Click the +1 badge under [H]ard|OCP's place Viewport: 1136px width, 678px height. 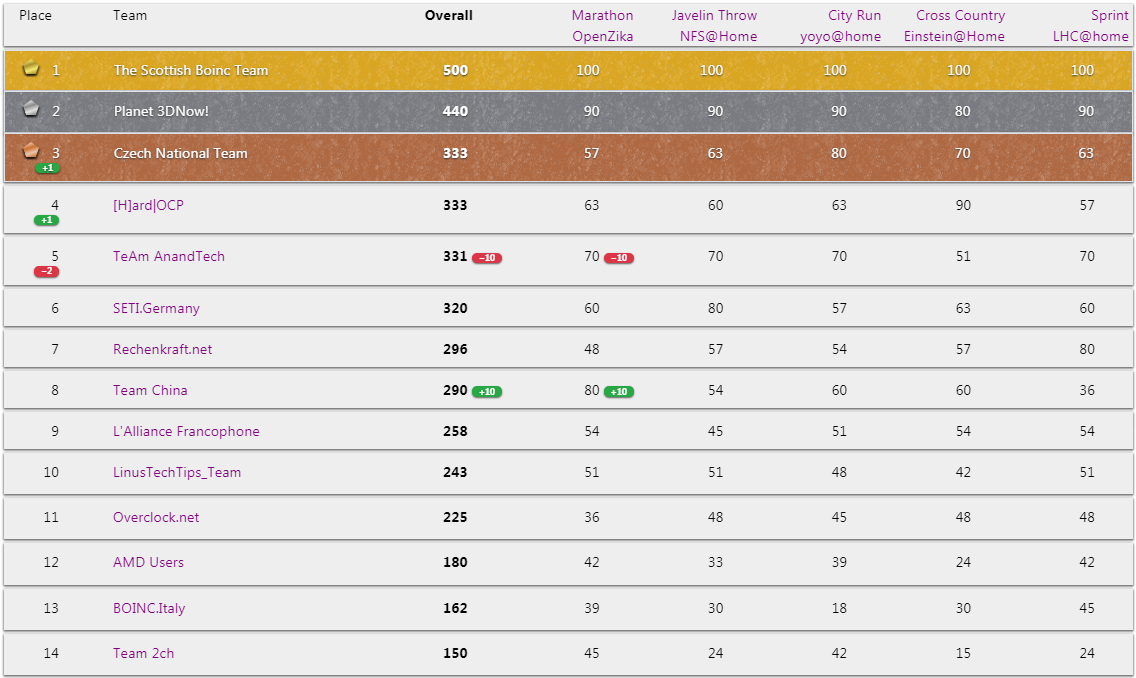[x=46, y=220]
